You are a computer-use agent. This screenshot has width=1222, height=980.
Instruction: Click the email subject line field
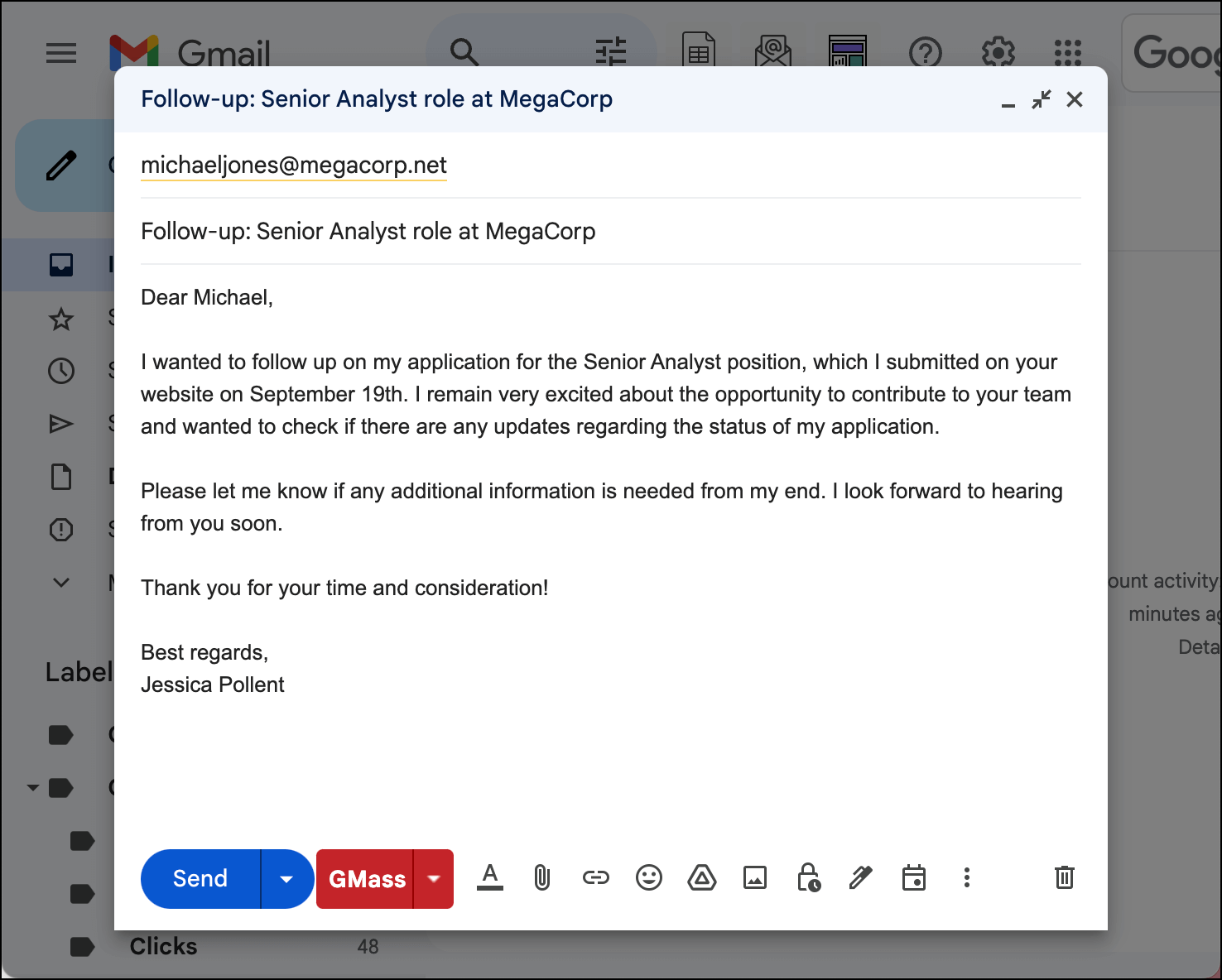click(x=611, y=231)
